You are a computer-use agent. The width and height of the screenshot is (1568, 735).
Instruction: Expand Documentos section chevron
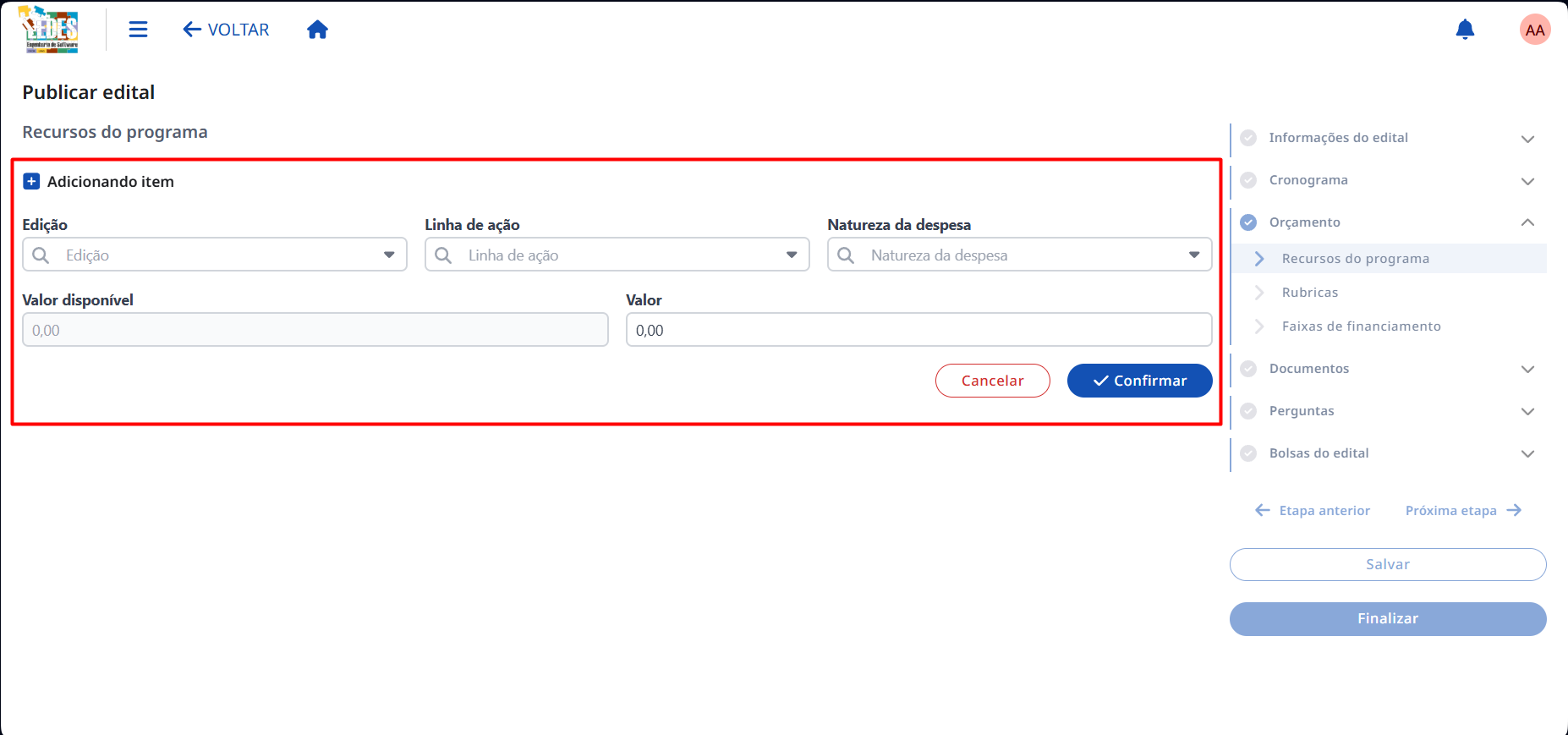click(x=1527, y=369)
